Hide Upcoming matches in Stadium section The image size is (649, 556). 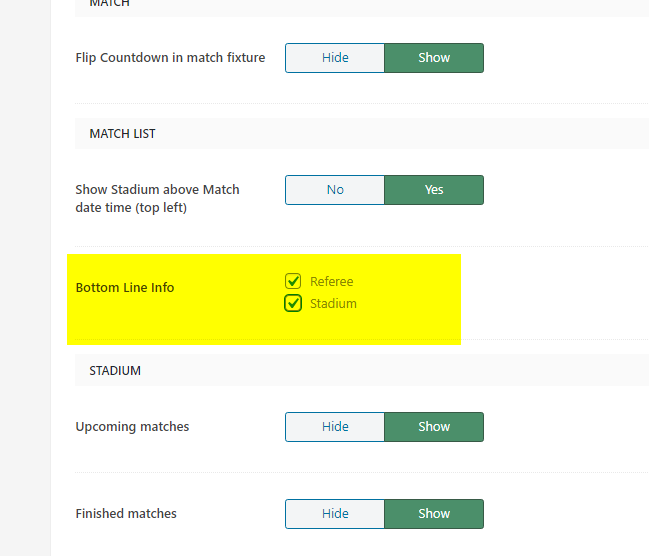[335, 427]
